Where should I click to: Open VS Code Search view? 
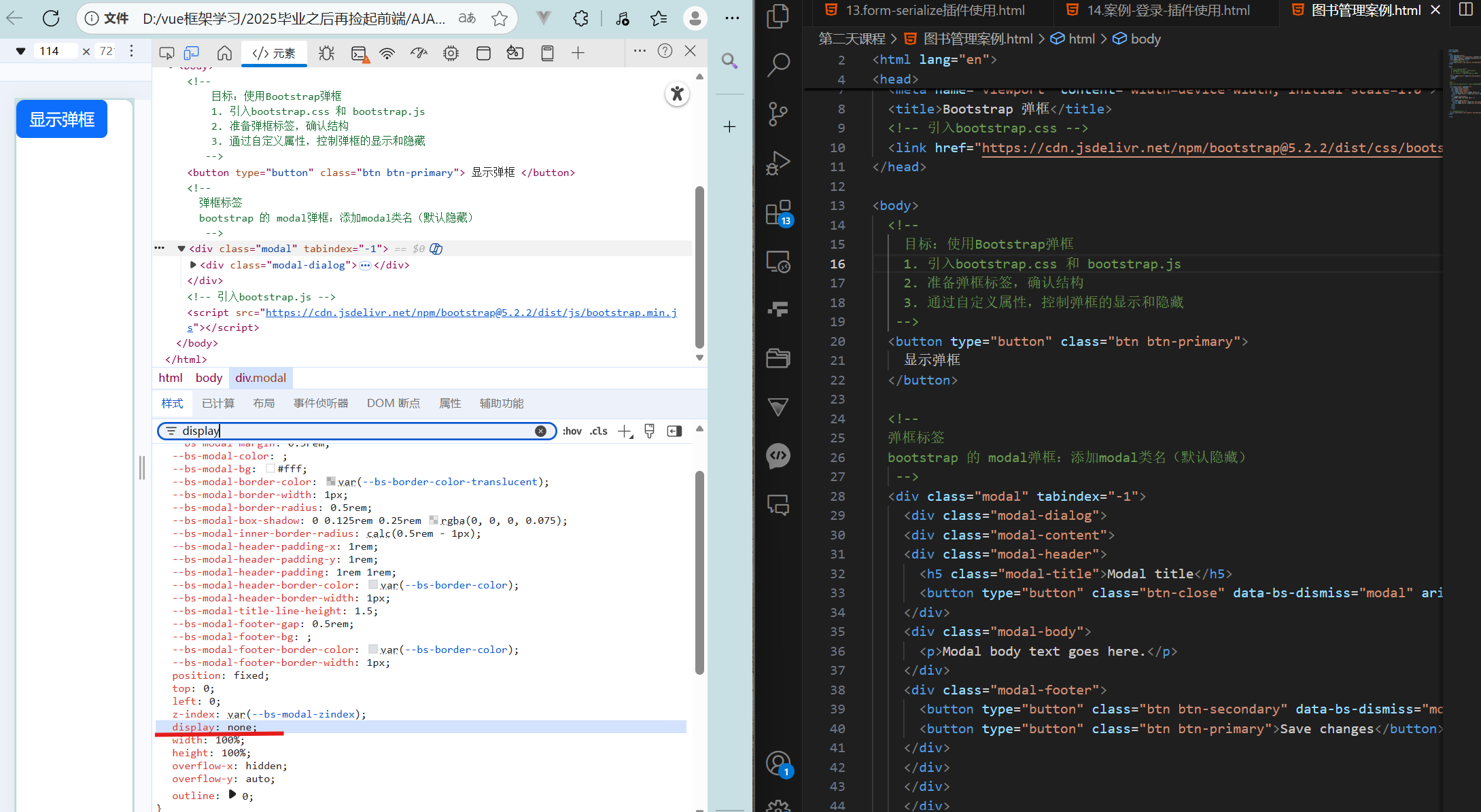[x=778, y=65]
